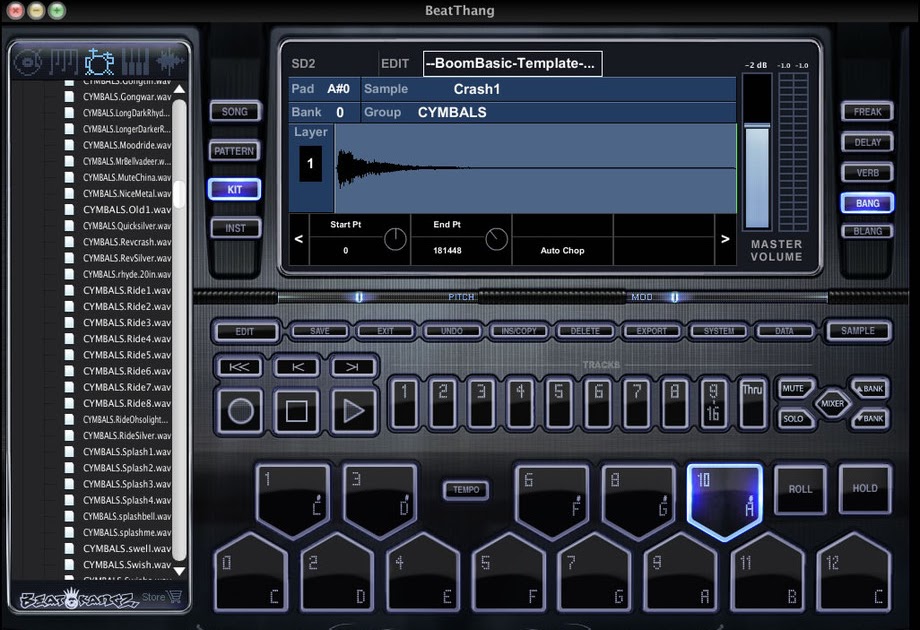Click the Thru track button
920x630 pixels.
[752, 404]
